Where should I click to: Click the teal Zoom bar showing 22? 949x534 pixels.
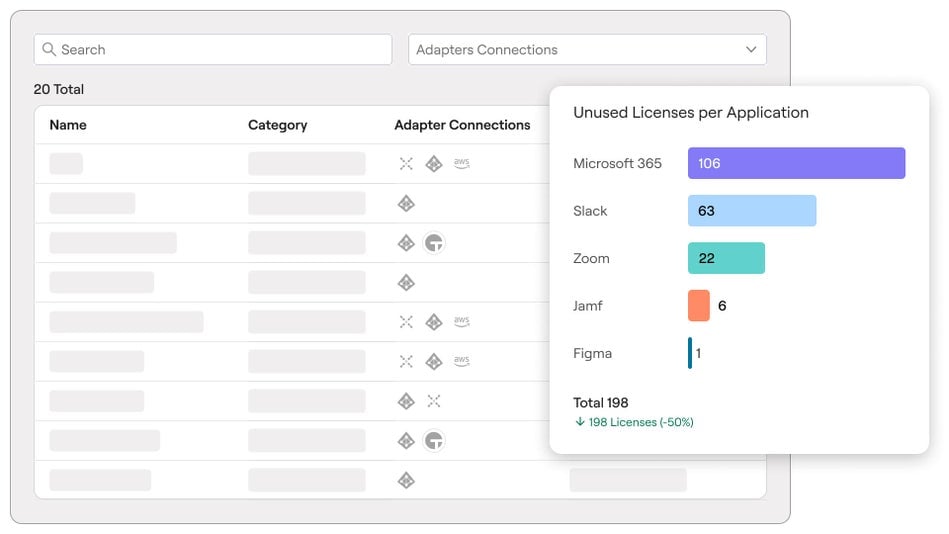[726, 258]
